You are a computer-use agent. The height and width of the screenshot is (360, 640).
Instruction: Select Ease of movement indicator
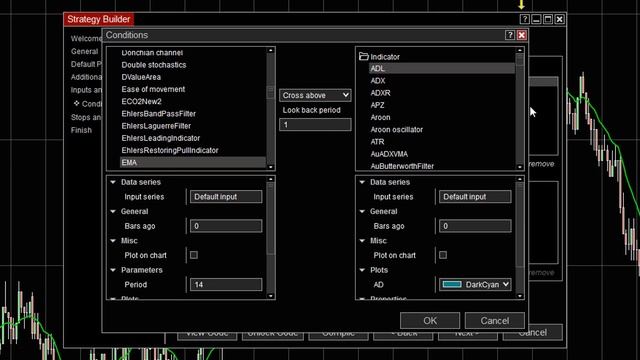(x=153, y=89)
